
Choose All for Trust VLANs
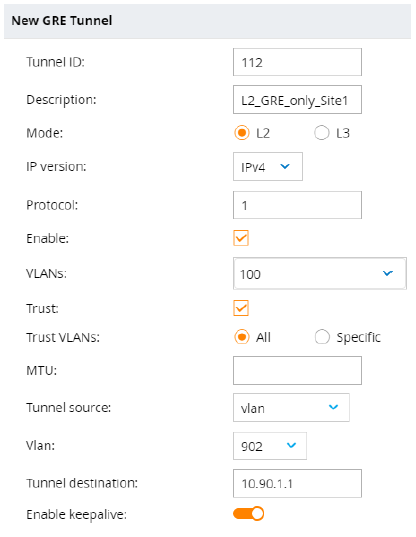coord(242,337)
